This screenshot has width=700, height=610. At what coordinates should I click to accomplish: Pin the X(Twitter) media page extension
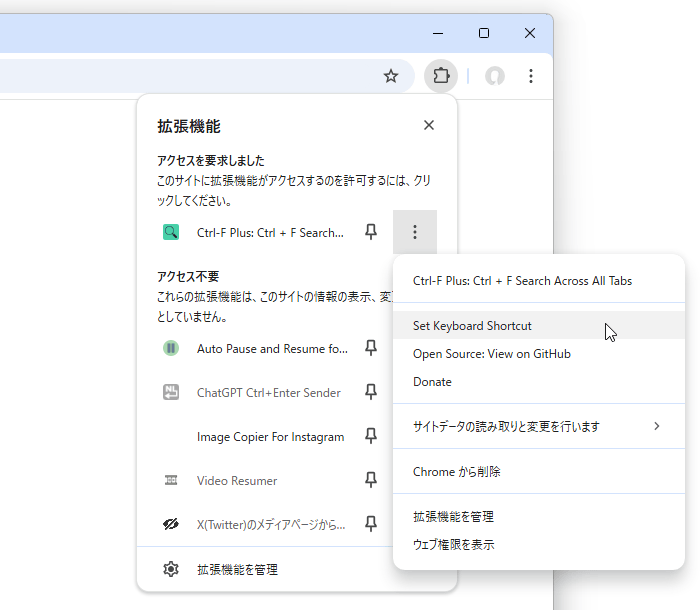pyautogui.click(x=371, y=524)
